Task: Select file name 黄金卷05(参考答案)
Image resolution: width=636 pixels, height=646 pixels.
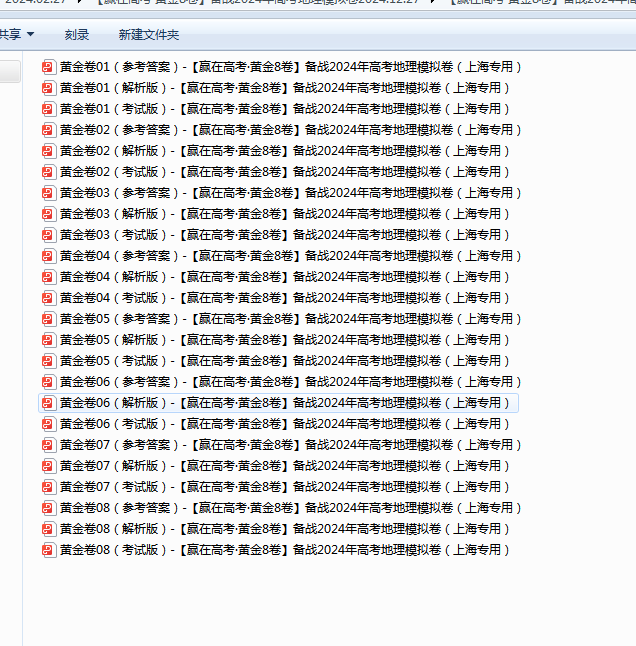Action: [291, 319]
